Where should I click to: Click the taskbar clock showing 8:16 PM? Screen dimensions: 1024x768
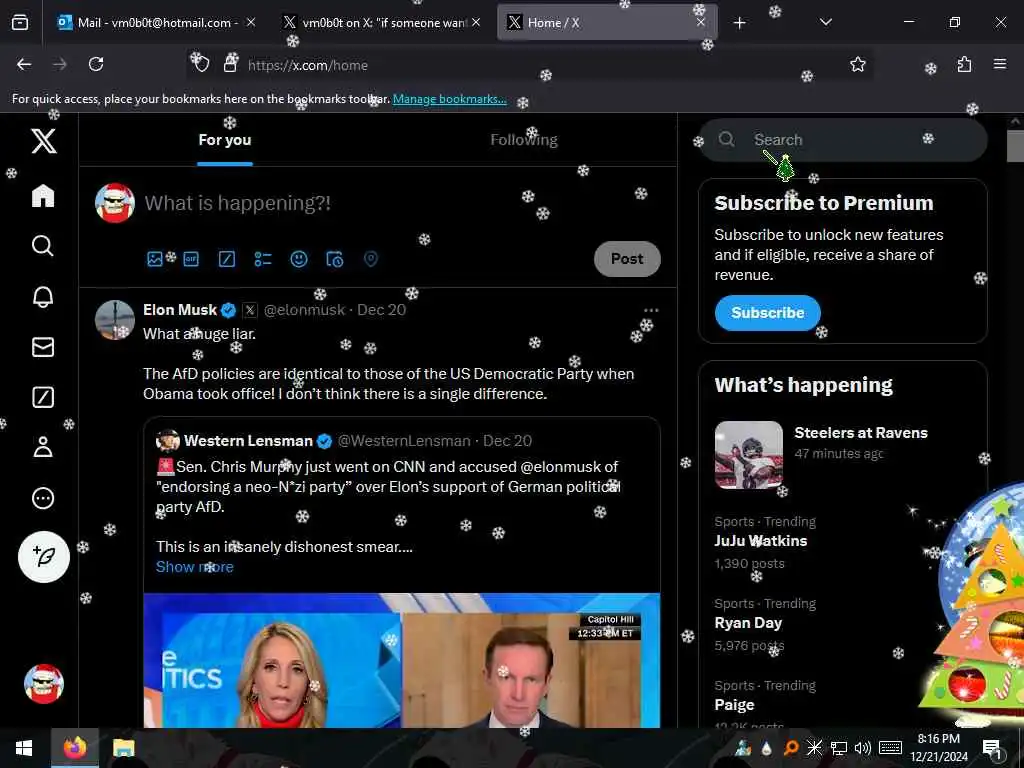938,748
